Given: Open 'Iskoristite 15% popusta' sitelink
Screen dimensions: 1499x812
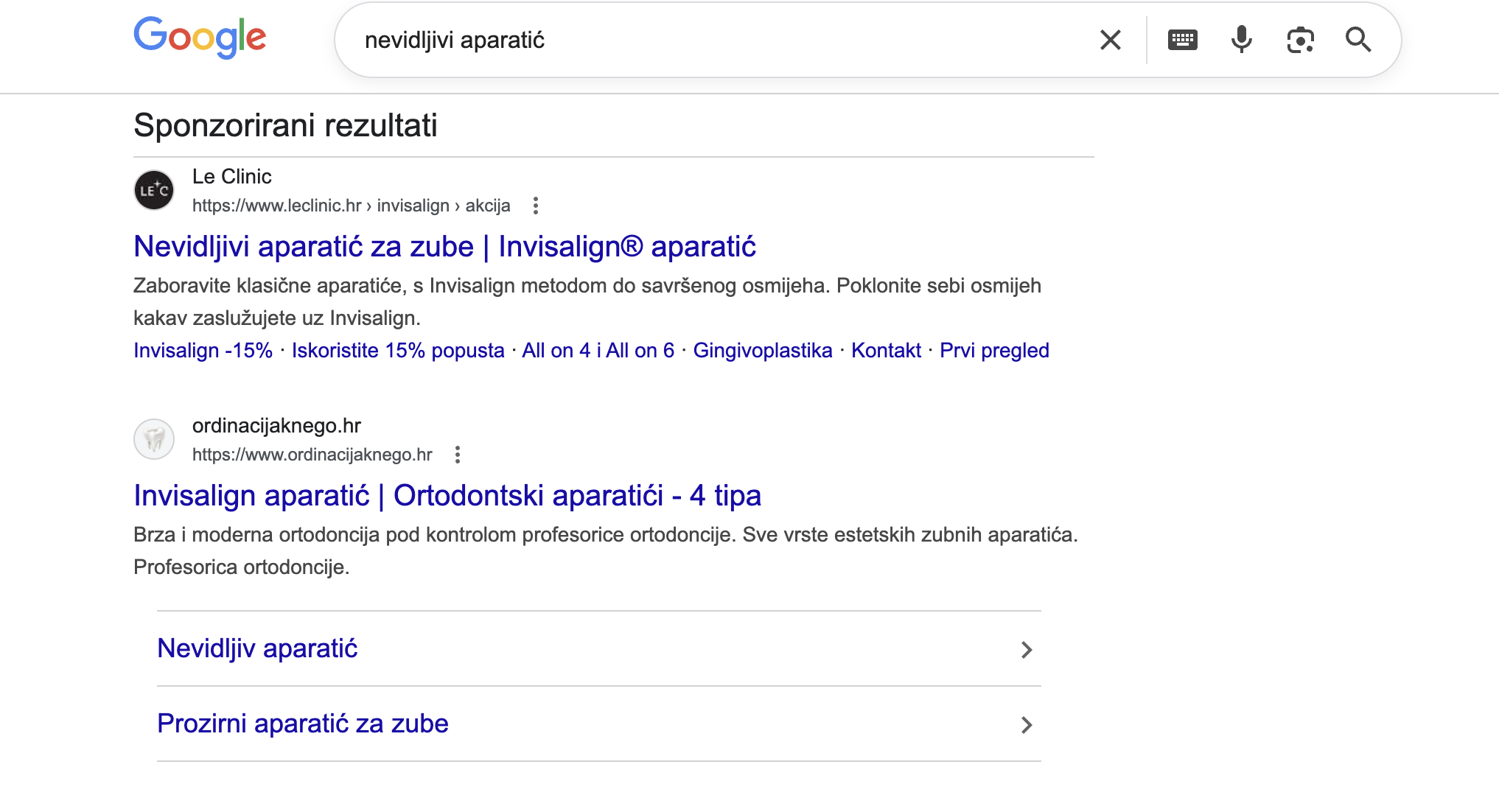Looking at the screenshot, I should coord(398,351).
